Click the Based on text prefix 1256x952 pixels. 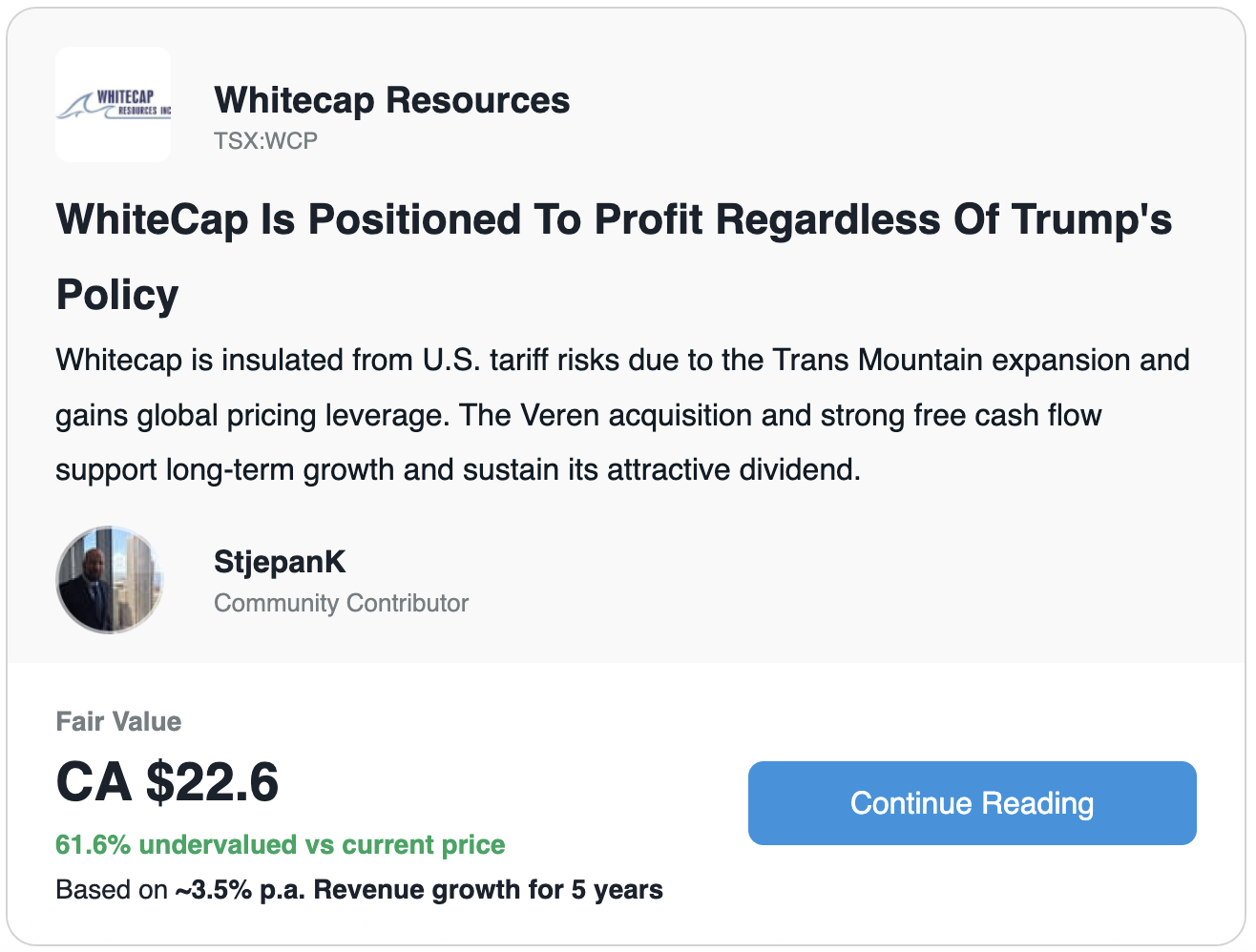(112, 890)
